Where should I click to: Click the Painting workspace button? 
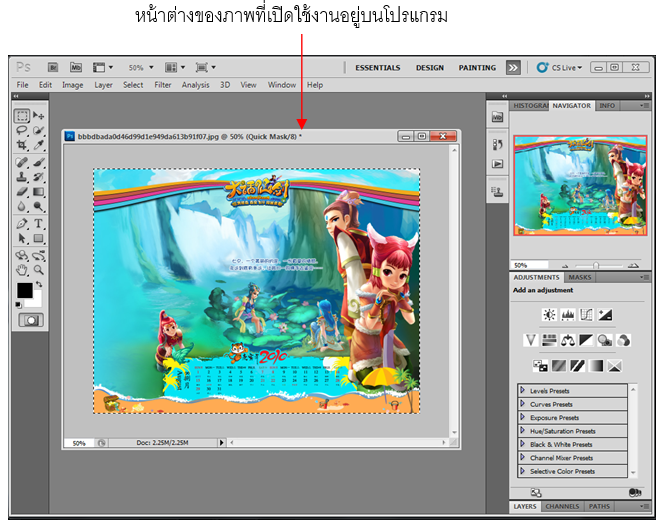coord(477,68)
